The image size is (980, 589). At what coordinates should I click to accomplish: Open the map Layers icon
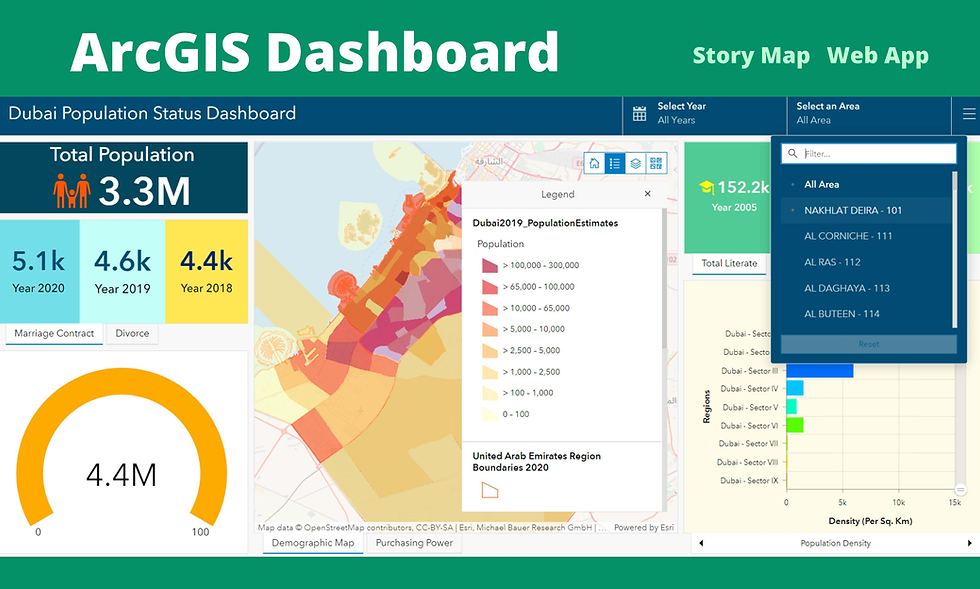pyautogui.click(x=636, y=163)
